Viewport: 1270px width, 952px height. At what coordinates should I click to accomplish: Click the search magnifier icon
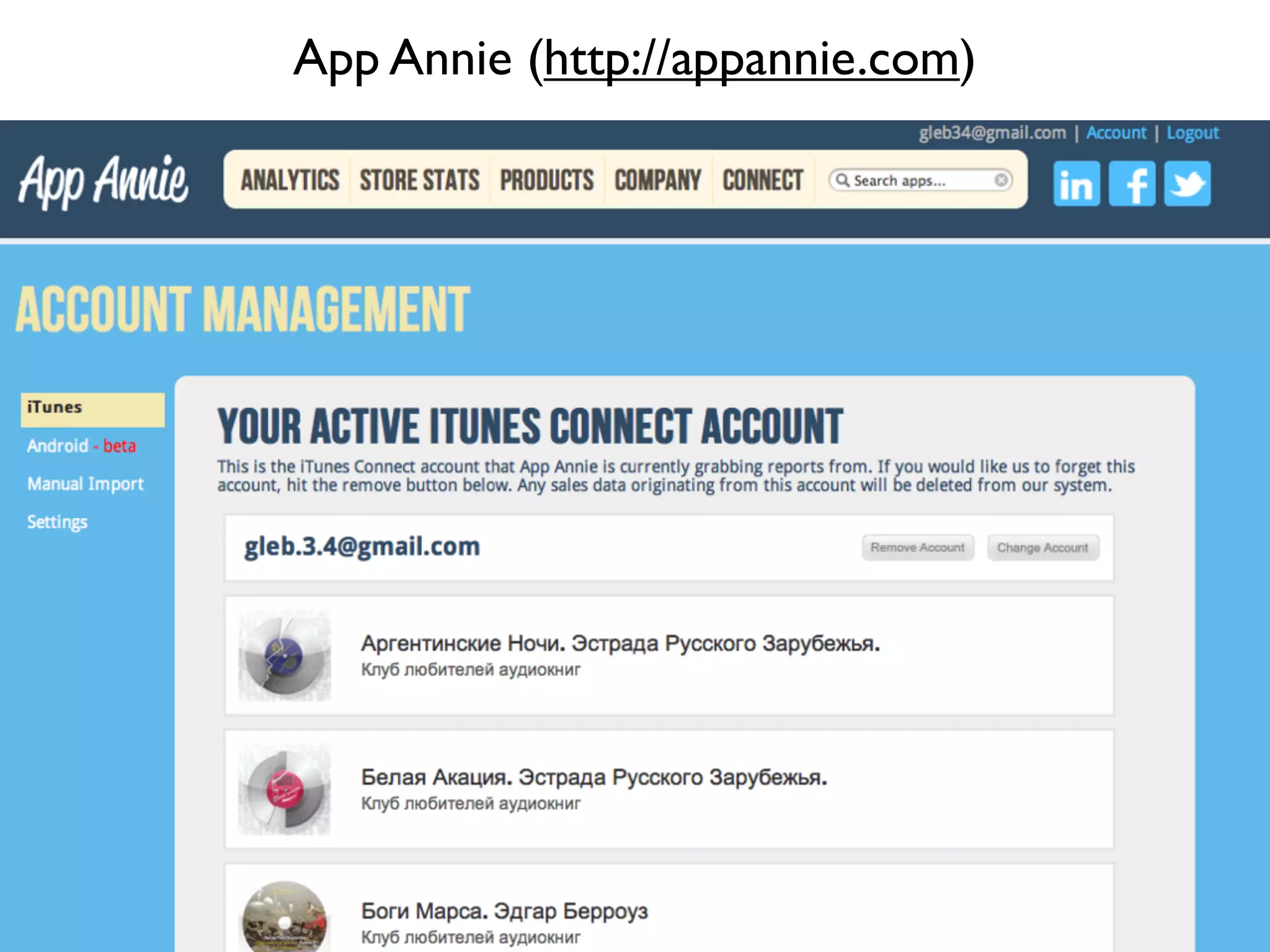pos(841,180)
